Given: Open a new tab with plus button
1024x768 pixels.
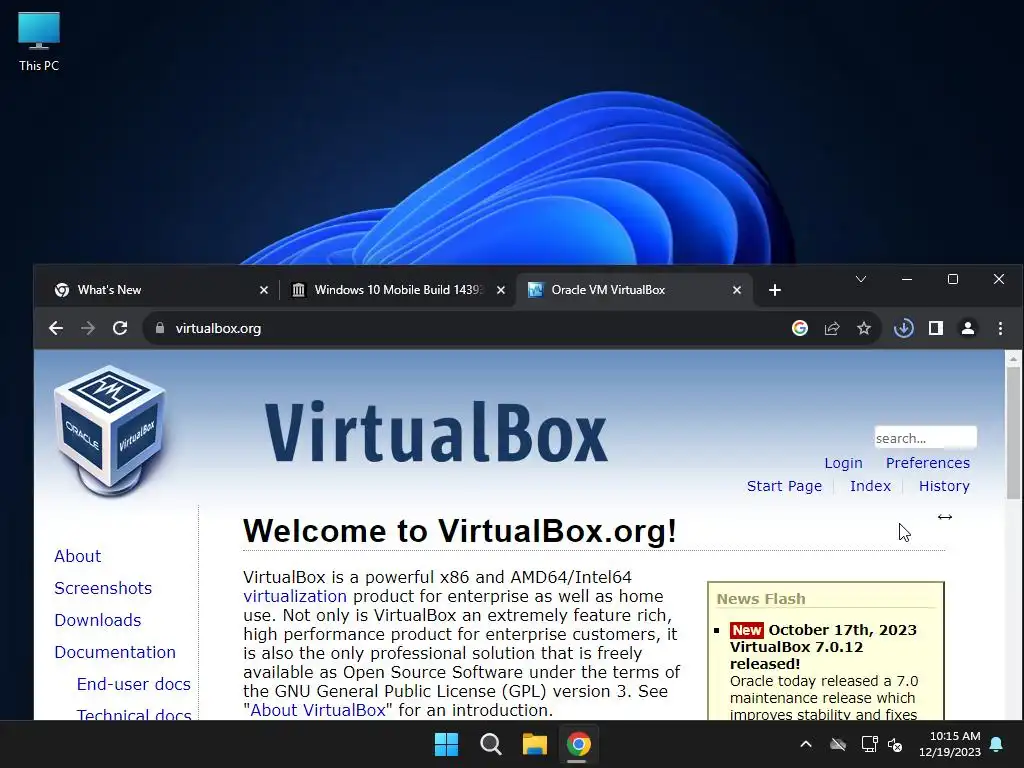Looking at the screenshot, I should (x=775, y=290).
